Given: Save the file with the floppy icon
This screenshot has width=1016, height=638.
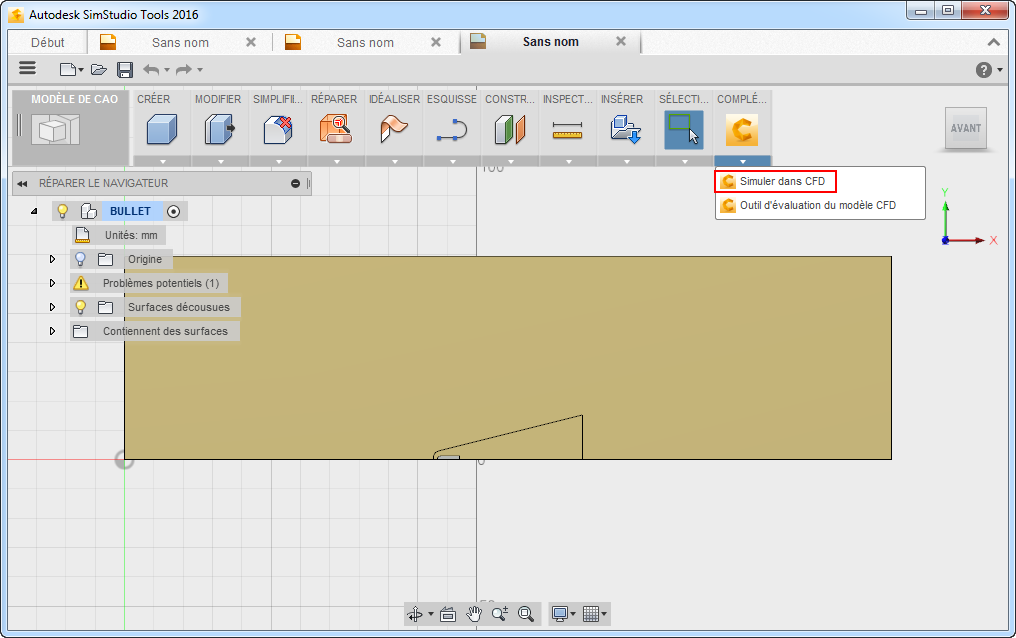Looking at the screenshot, I should [x=125, y=69].
